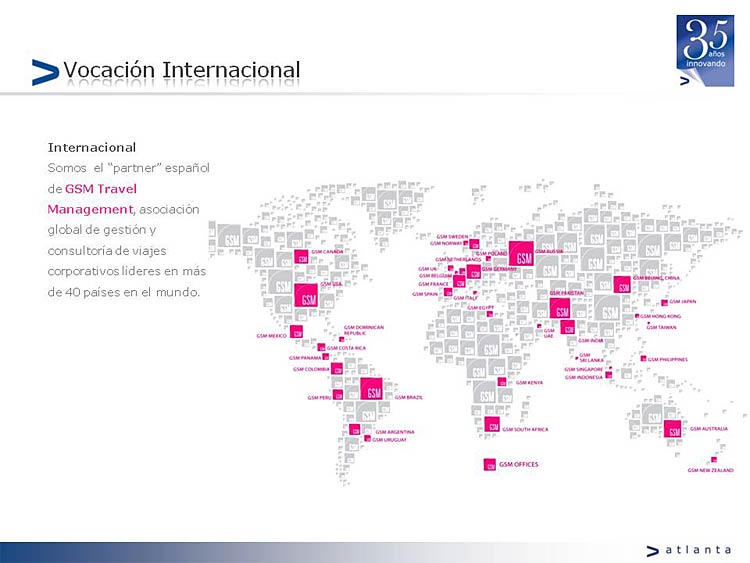Screen dimensions: 750x563
Task: Click the pink GSM Travel text
Action: (101, 189)
